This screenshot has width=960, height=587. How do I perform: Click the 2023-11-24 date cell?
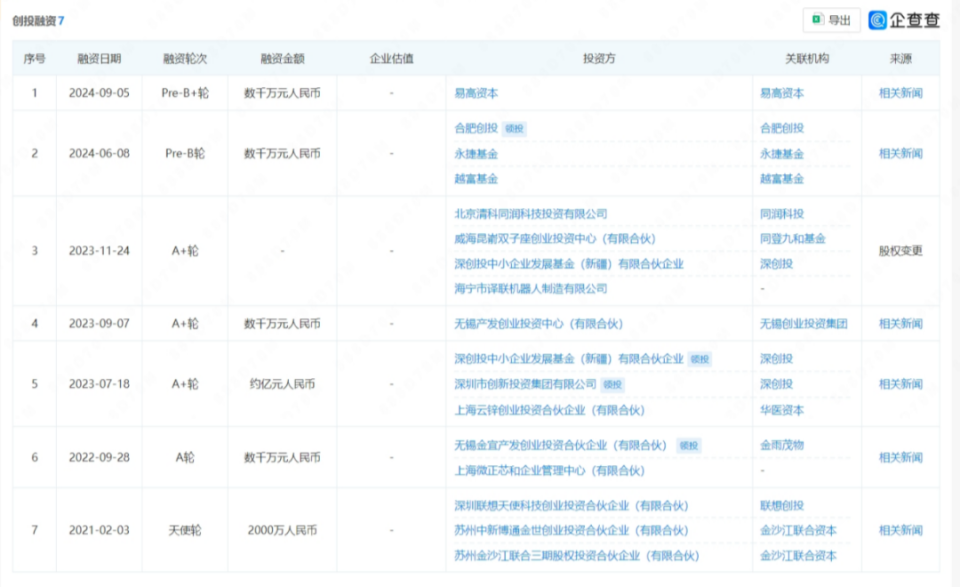(x=99, y=250)
